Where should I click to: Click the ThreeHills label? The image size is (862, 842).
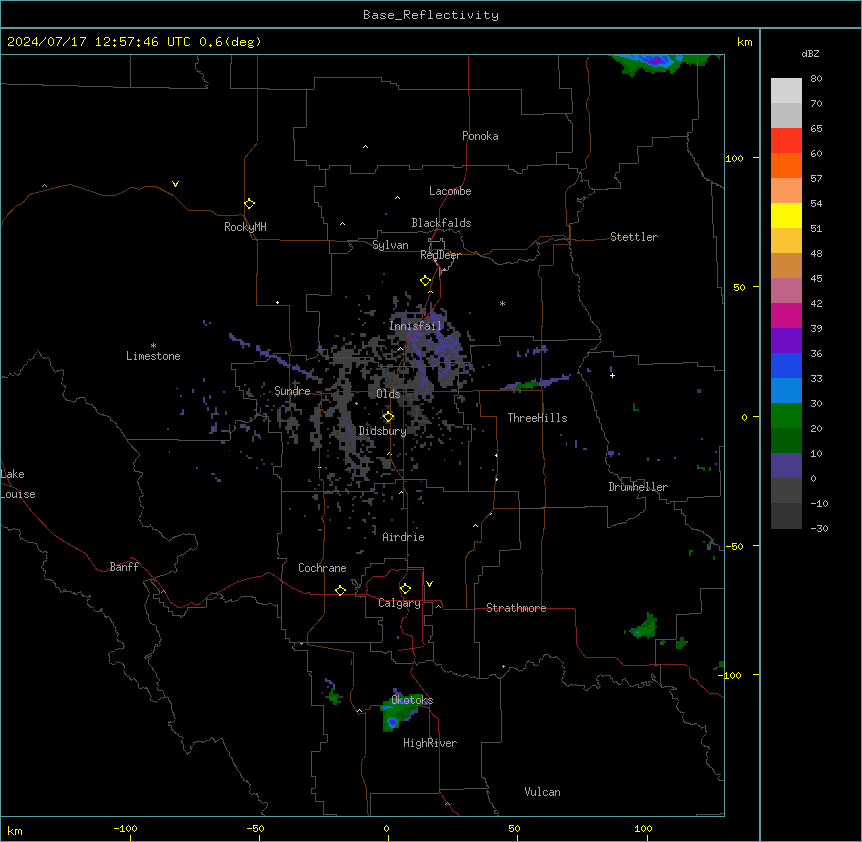[537, 418]
